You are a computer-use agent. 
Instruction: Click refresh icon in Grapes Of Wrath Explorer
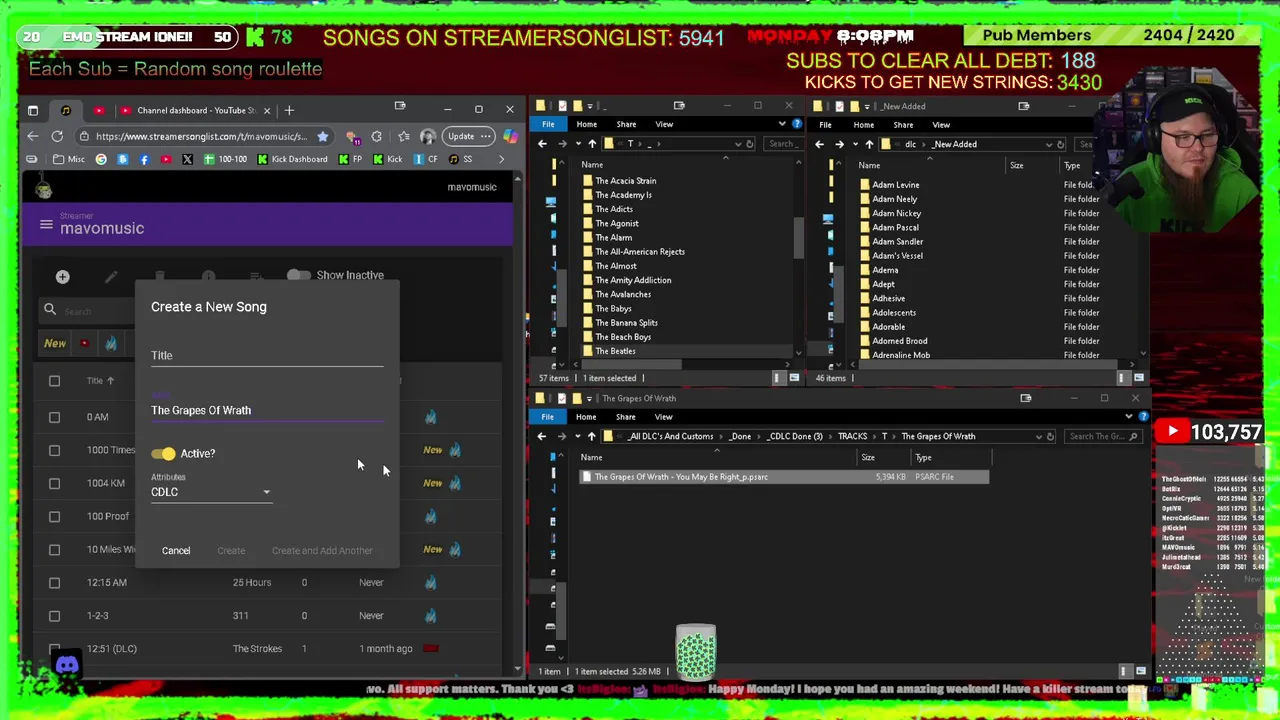coord(1050,436)
